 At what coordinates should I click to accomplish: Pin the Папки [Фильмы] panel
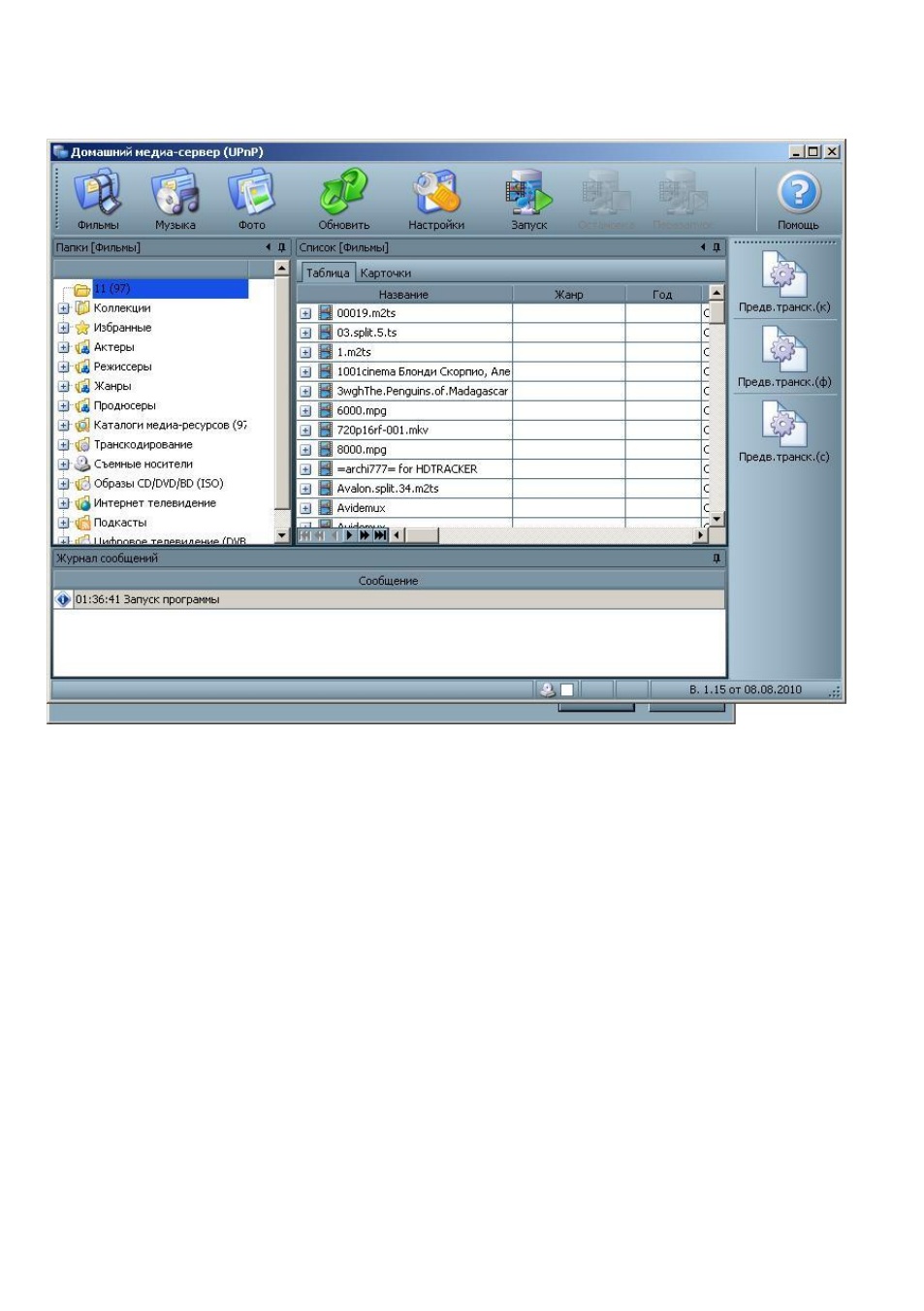pyautogui.click(x=282, y=247)
